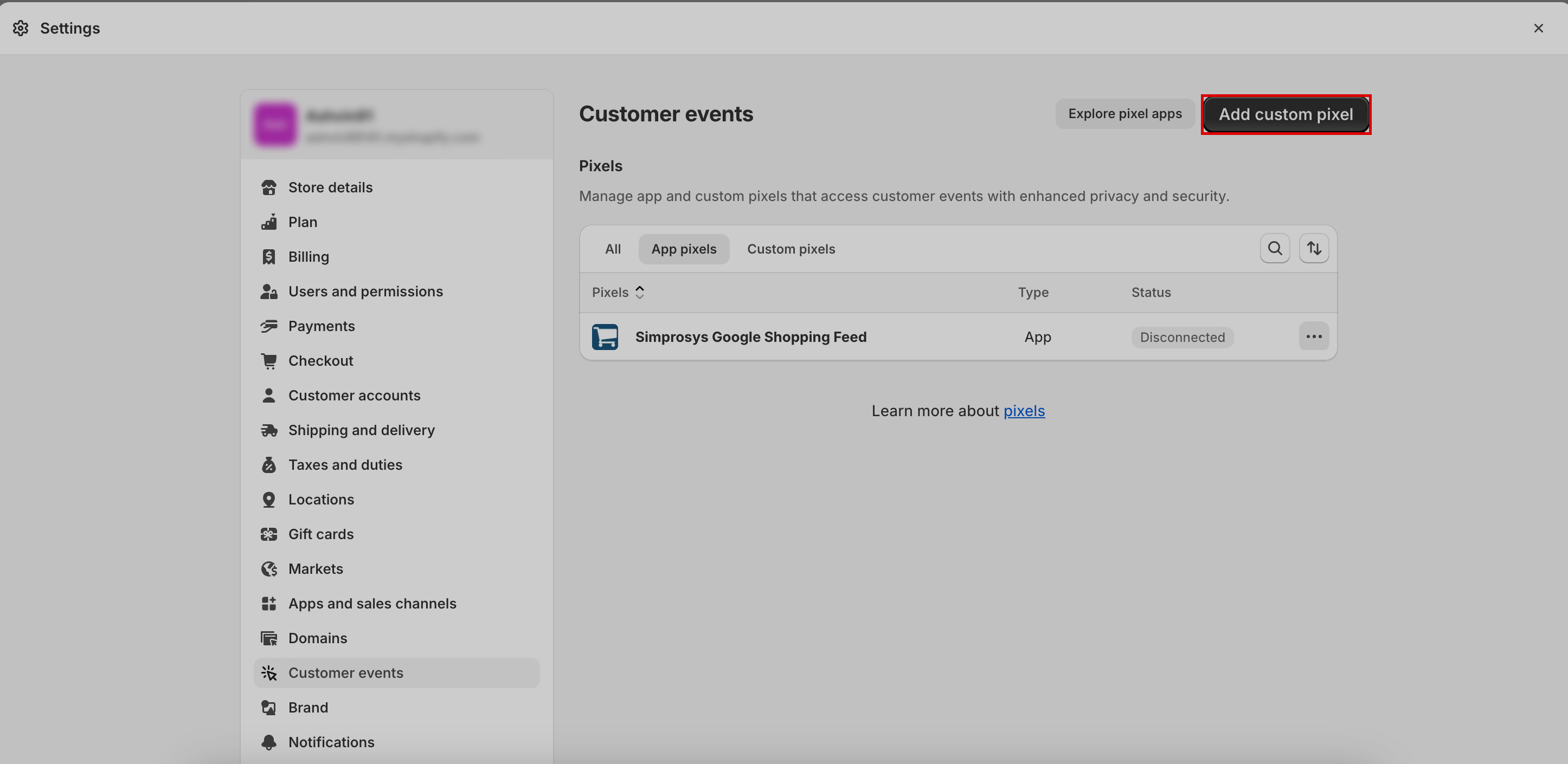Switch to the All pixels tab

pyautogui.click(x=613, y=249)
